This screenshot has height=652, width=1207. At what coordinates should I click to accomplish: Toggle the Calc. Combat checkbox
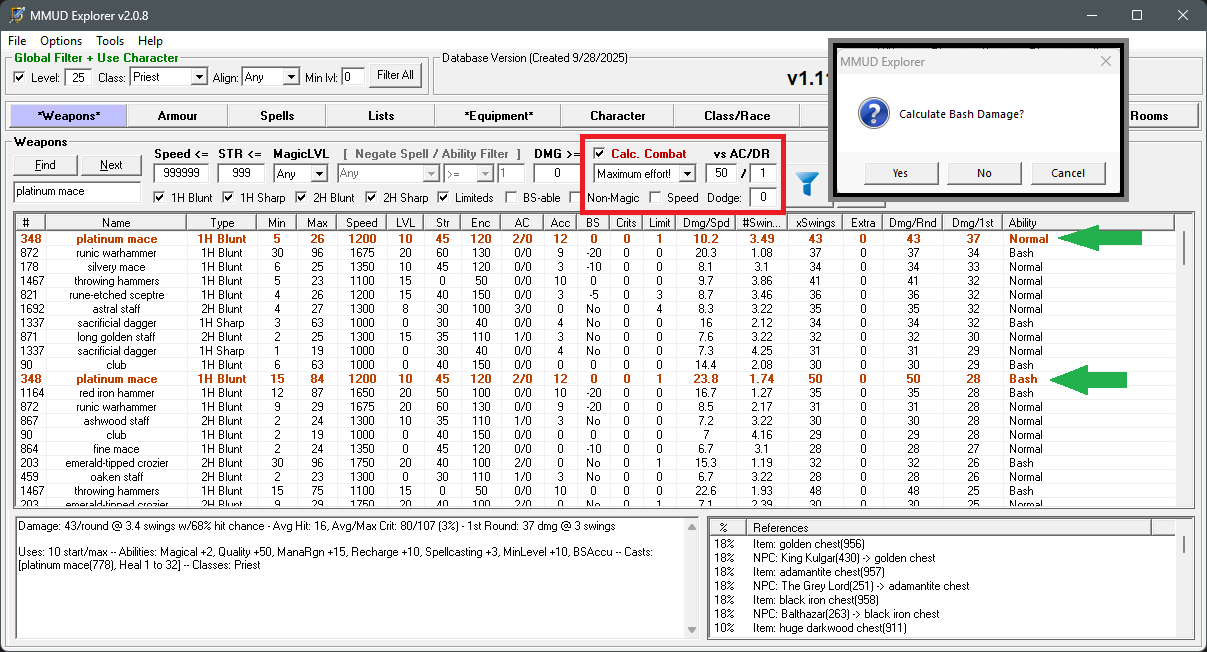599,153
